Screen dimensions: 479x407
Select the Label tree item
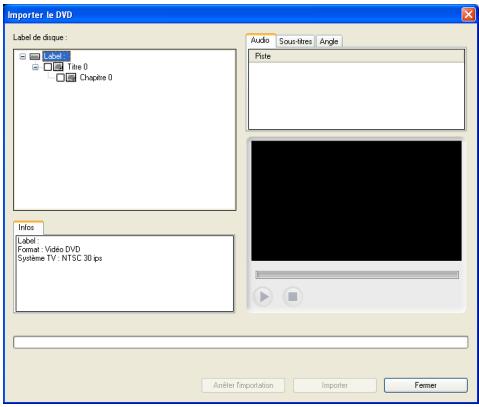point(56,56)
